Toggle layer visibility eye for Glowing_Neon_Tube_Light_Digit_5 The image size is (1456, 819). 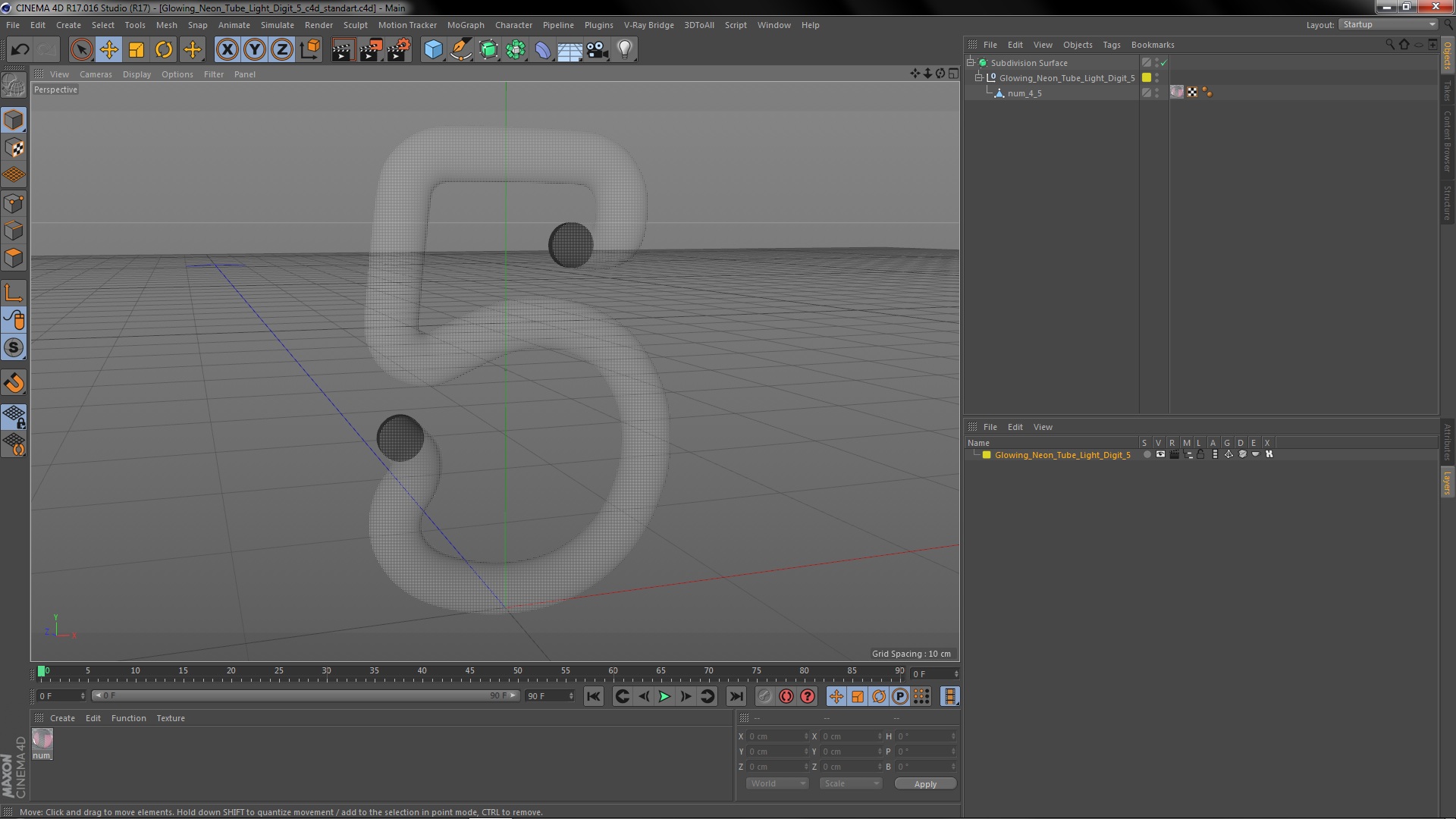click(1160, 454)
